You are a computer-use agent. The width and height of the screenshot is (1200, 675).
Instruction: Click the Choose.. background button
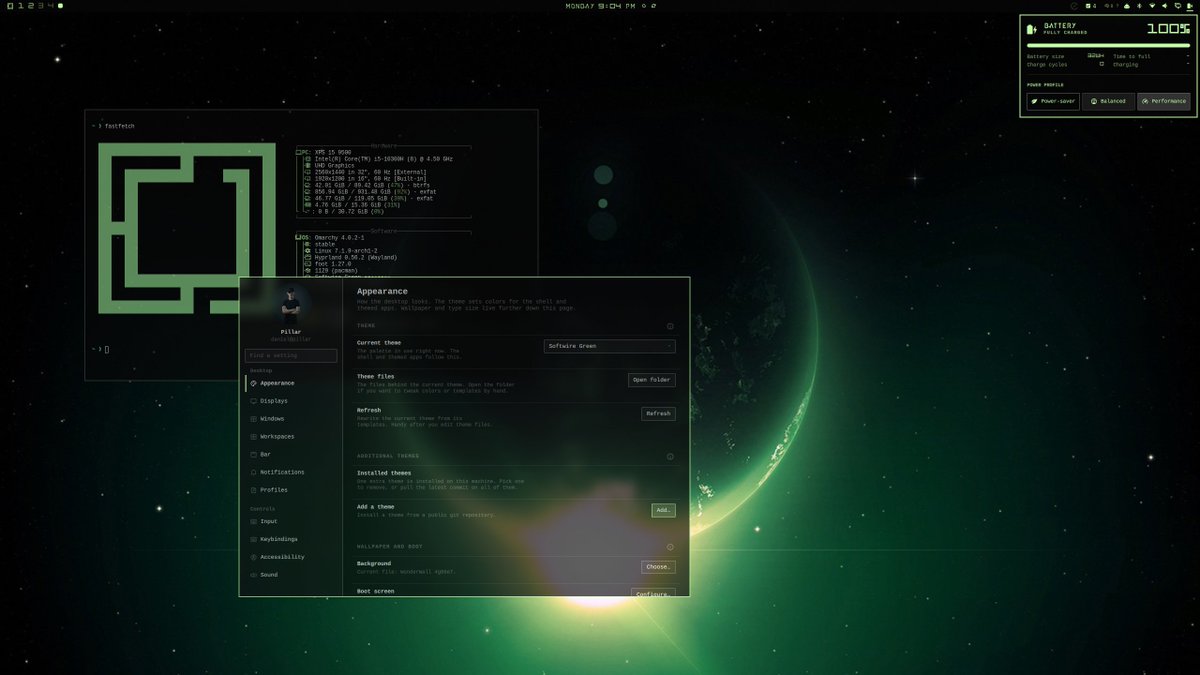pos(658,567)
